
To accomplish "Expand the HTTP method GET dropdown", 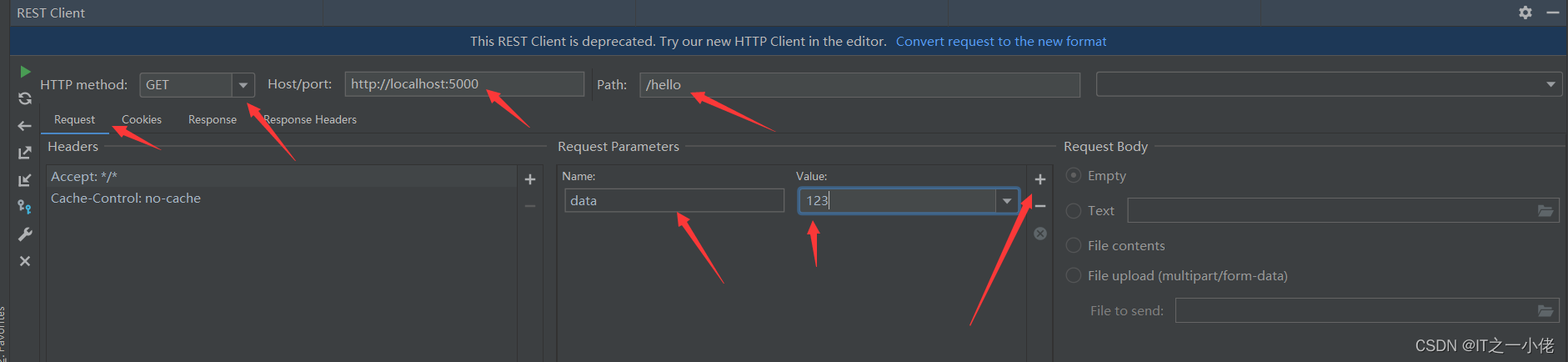I will [x=243, y=85].
